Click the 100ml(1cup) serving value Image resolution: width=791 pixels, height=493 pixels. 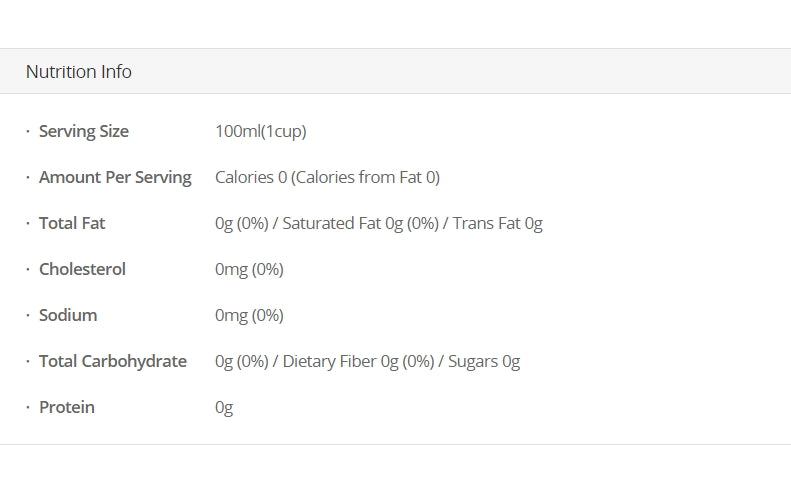coord(260,131)
